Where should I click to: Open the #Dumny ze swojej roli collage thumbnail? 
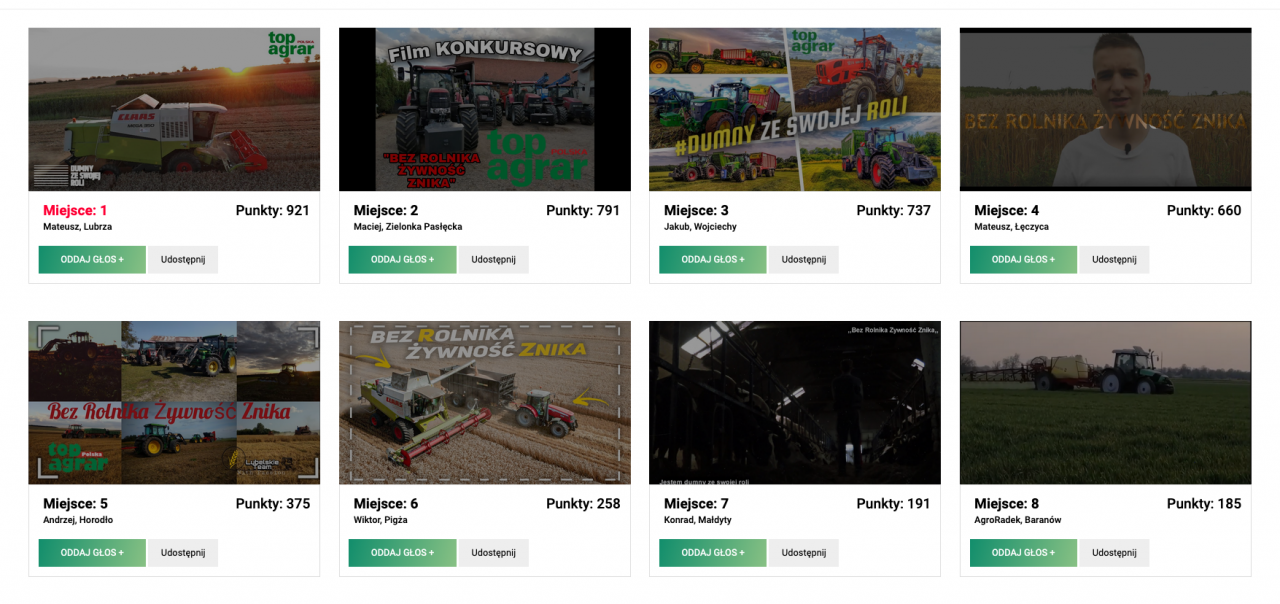(795, 109)
